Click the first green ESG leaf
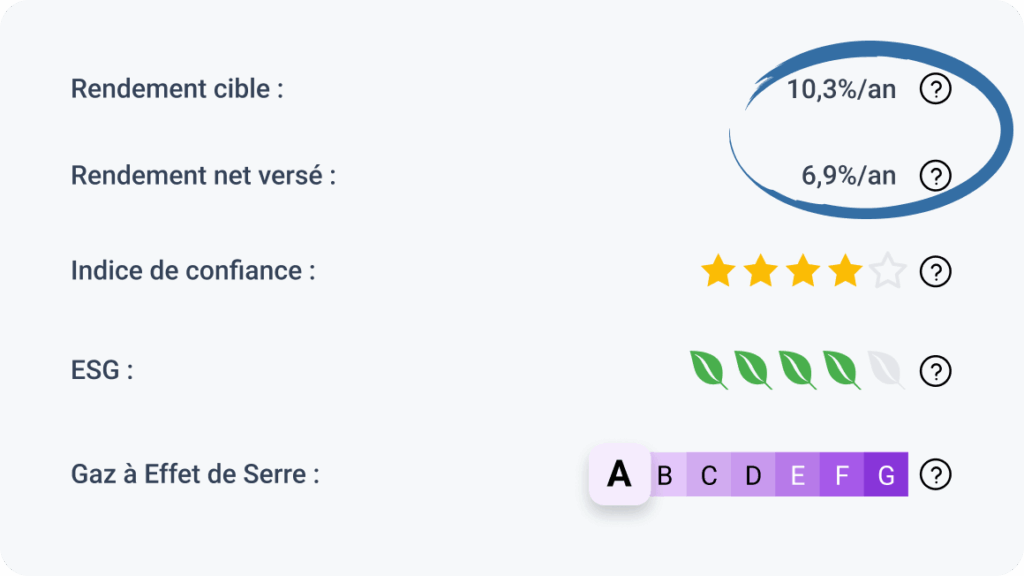Image resolution: width=1024 pixels, height=576 pixels. pyautogui.click(x=709, y=370)
